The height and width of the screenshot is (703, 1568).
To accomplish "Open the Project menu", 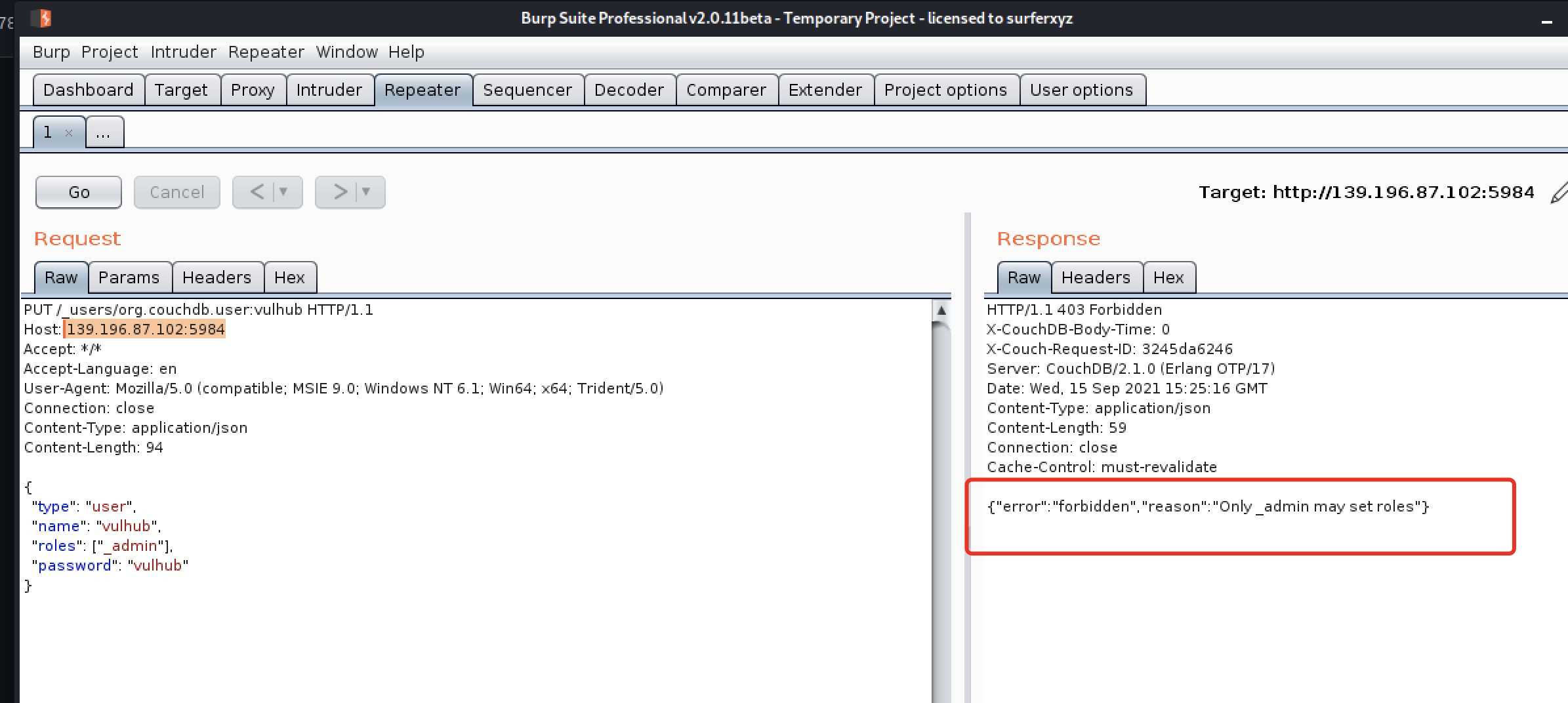I will (x=110, y=52).
